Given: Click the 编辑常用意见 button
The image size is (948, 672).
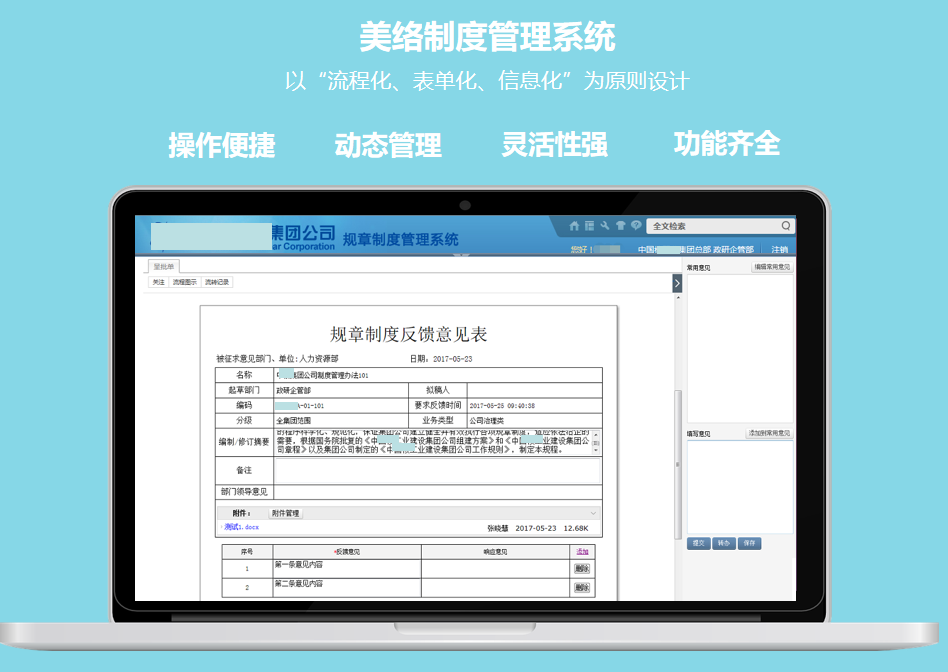Looking at the screenshot, I should click(771, 268).
